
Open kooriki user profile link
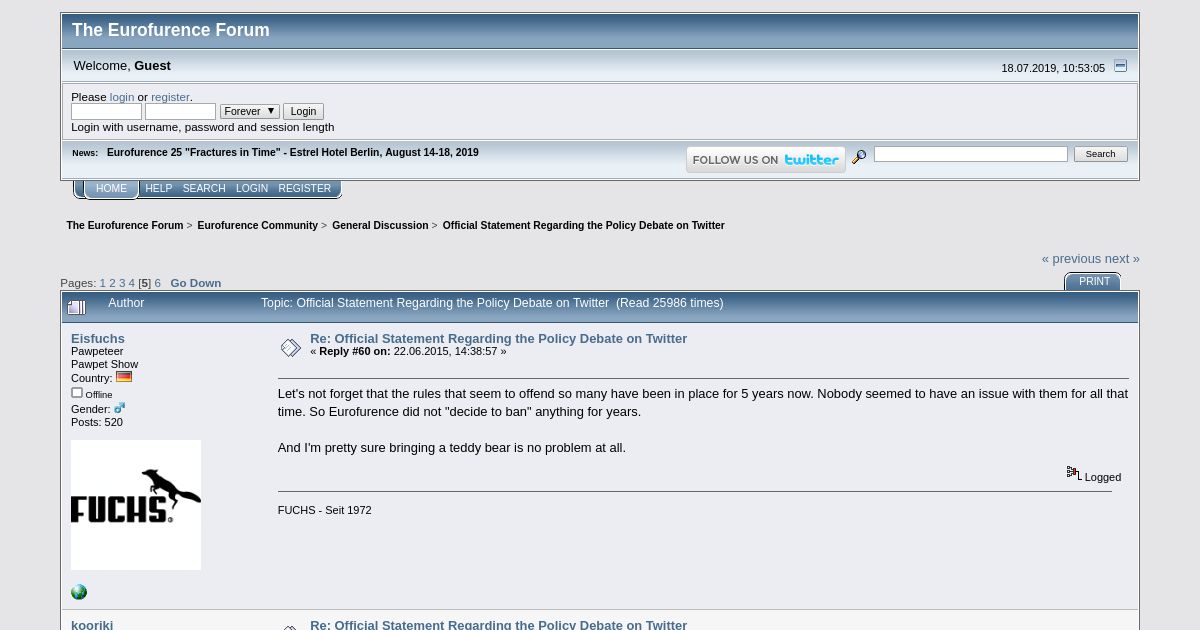click(92, 624)
